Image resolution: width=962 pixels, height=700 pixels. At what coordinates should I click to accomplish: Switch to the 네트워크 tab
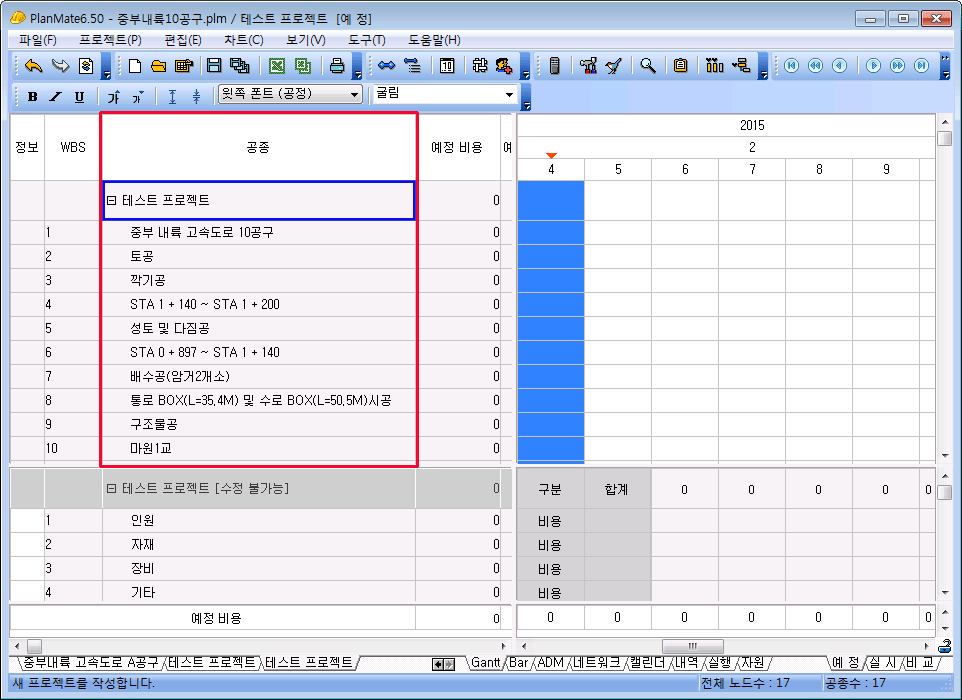[x=597, y=662]
